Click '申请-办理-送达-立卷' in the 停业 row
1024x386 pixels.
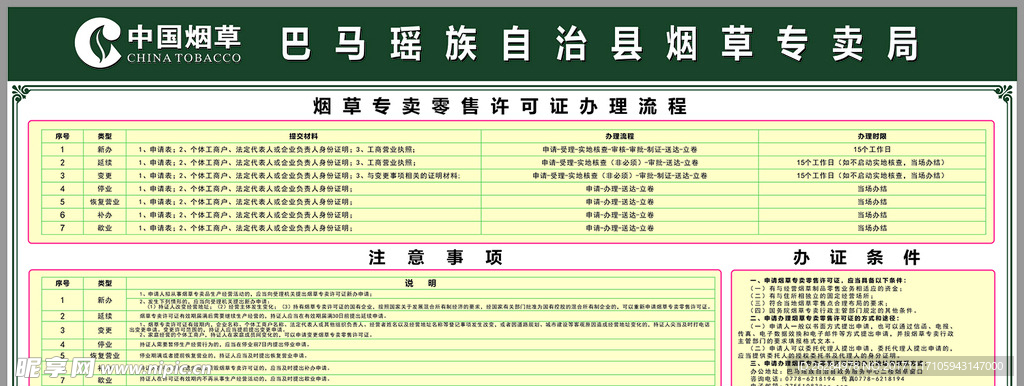pos(620,189)
